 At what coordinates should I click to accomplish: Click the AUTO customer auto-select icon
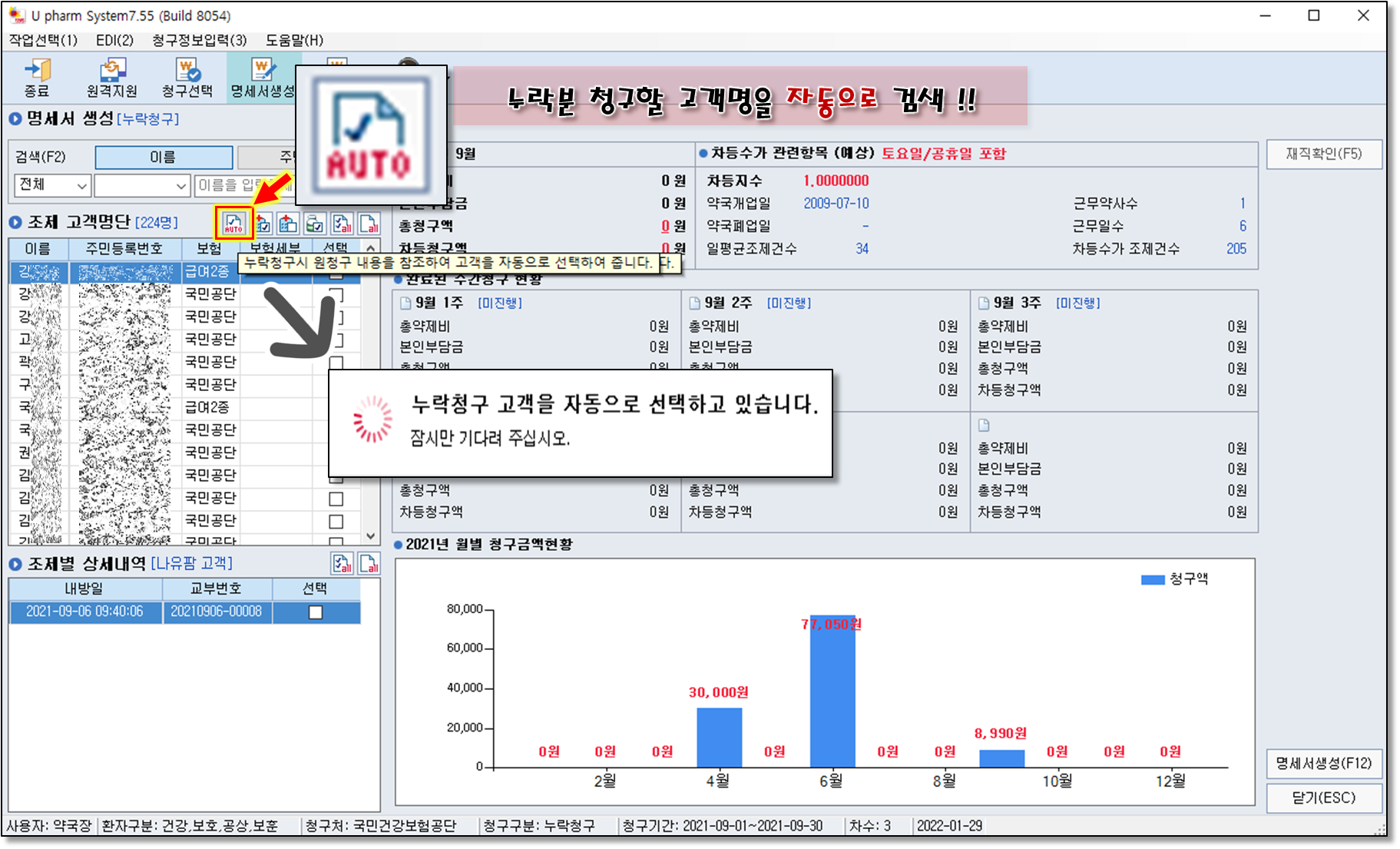[x=233, y=224]
